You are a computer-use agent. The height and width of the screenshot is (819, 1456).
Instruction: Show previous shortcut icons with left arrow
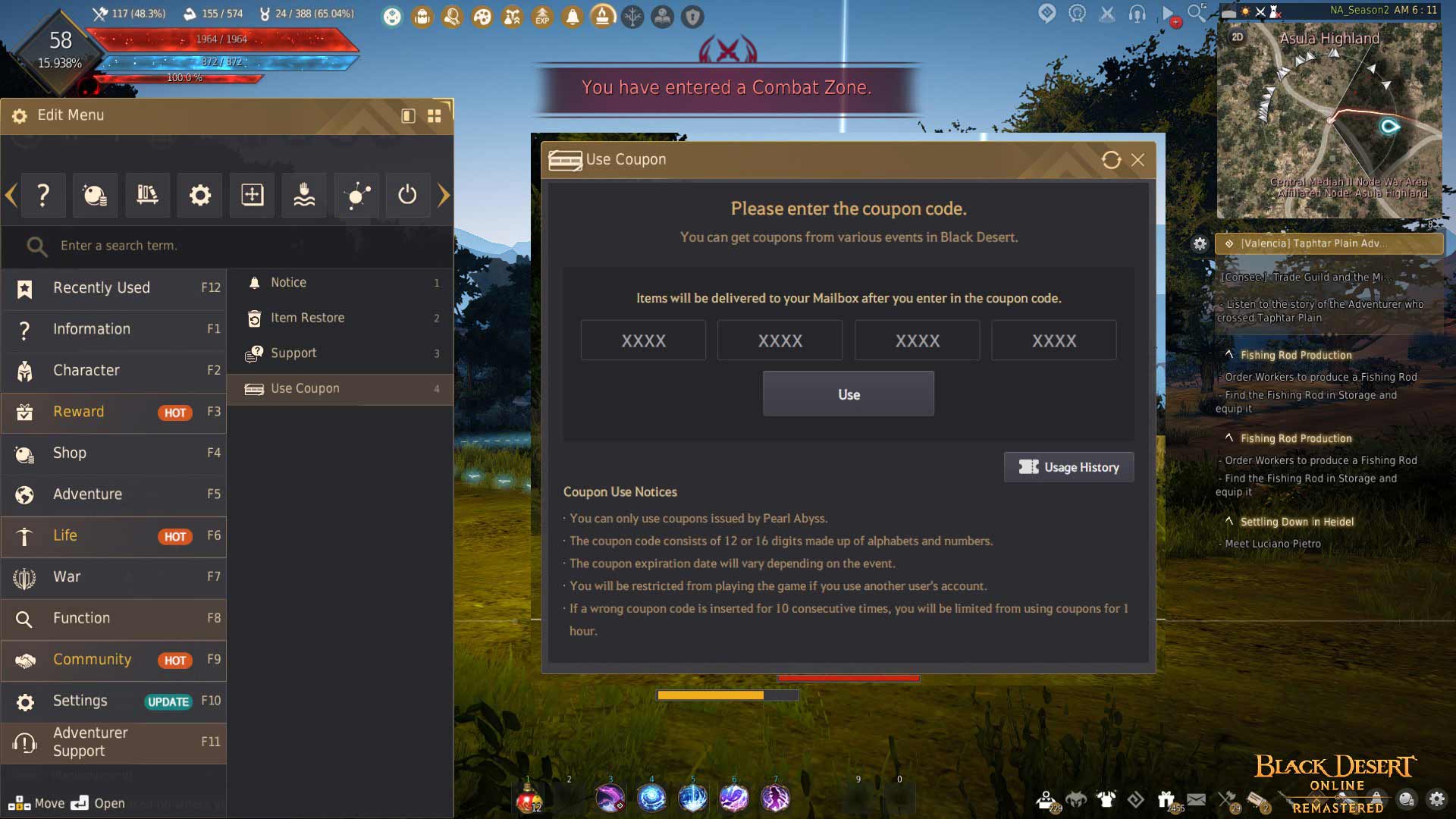click(x=11, y=195)
